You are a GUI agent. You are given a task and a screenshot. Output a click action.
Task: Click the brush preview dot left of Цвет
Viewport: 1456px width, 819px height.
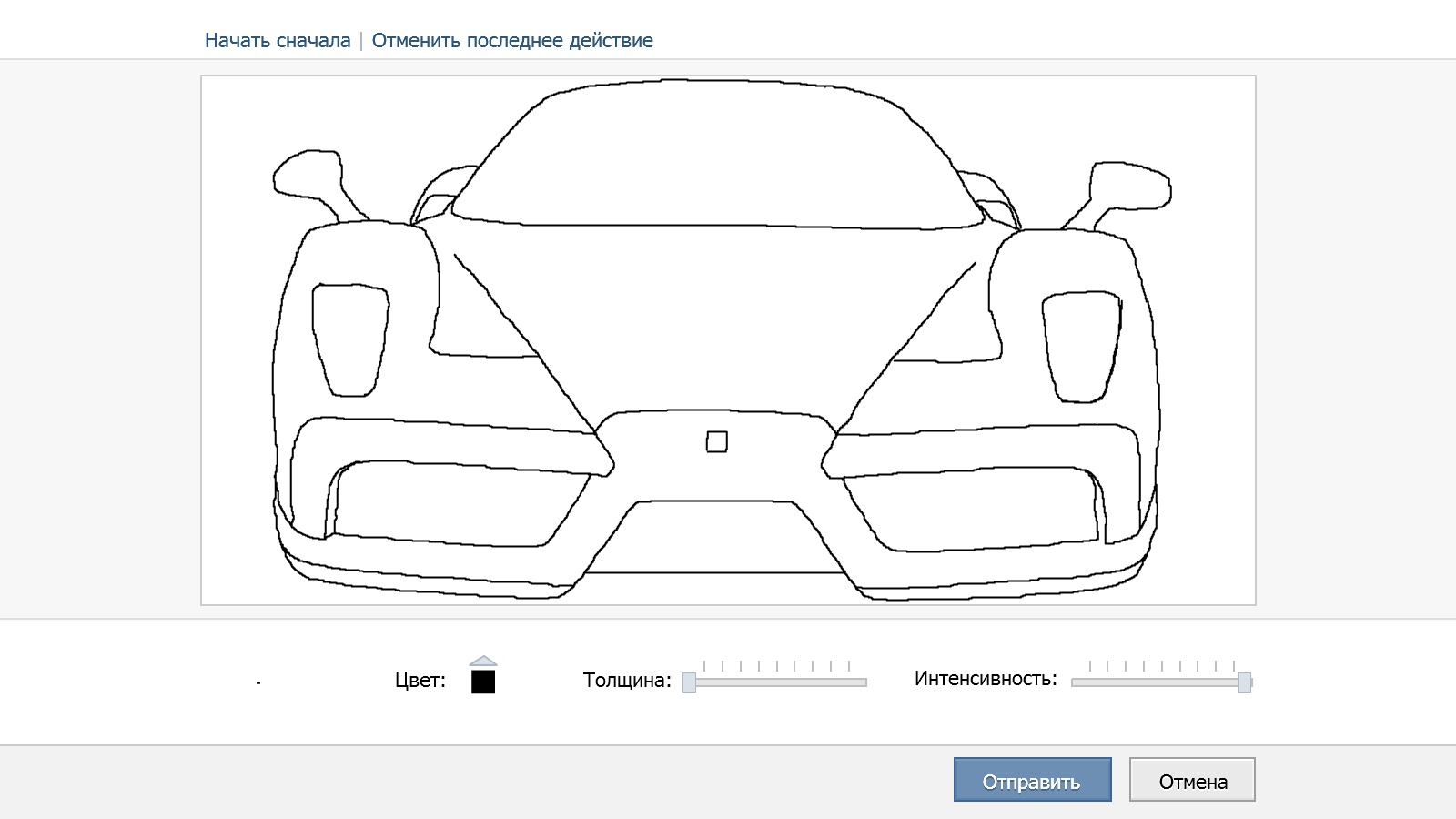[x=258, y=682]
